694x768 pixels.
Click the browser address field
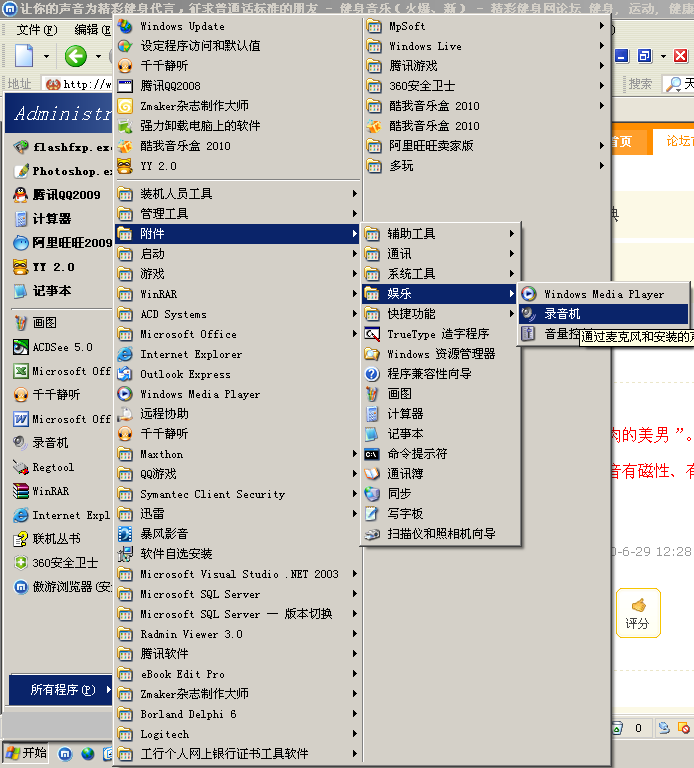[x=77, y=84]
